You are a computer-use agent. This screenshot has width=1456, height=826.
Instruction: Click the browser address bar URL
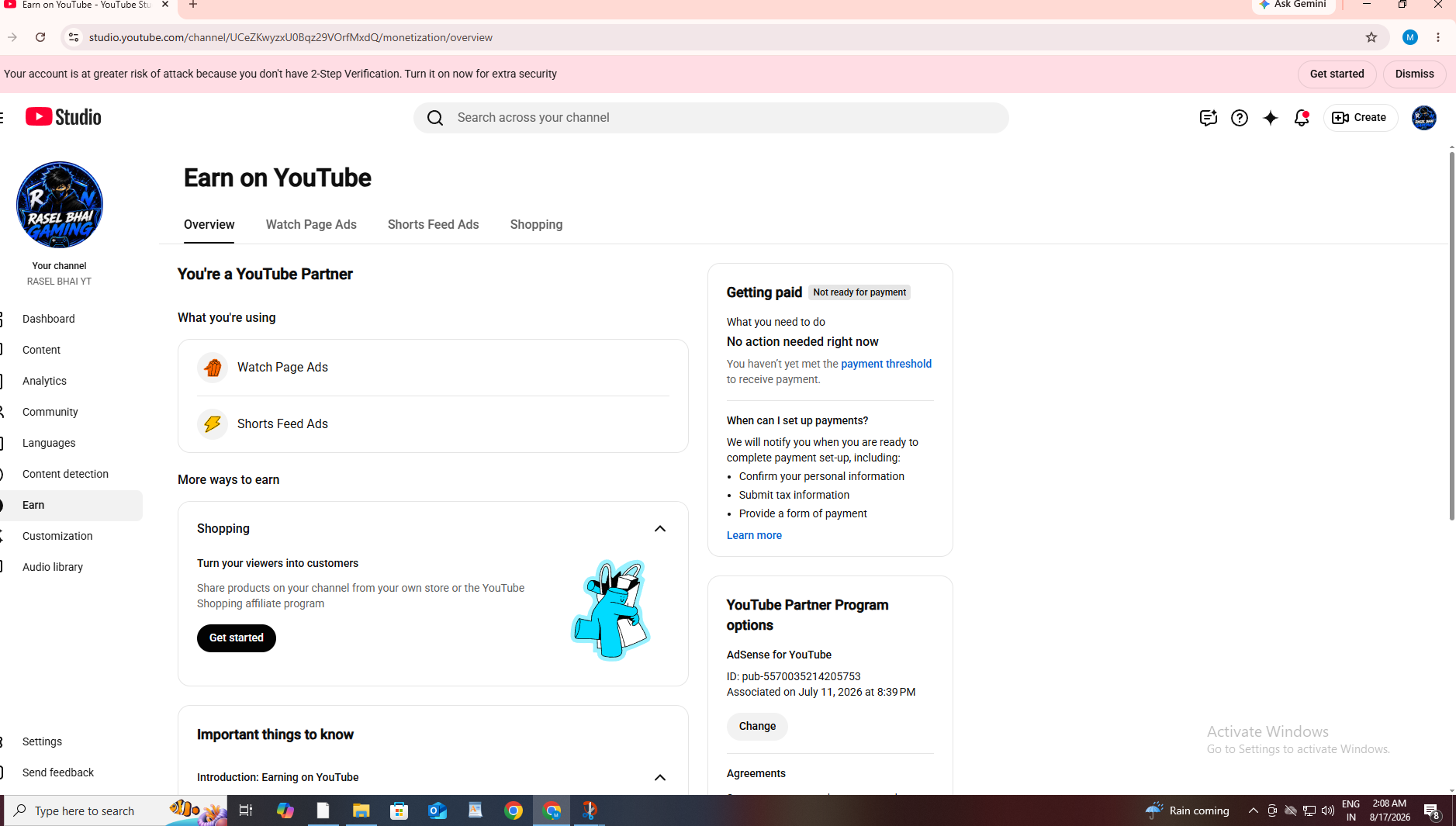pos(291,37)
